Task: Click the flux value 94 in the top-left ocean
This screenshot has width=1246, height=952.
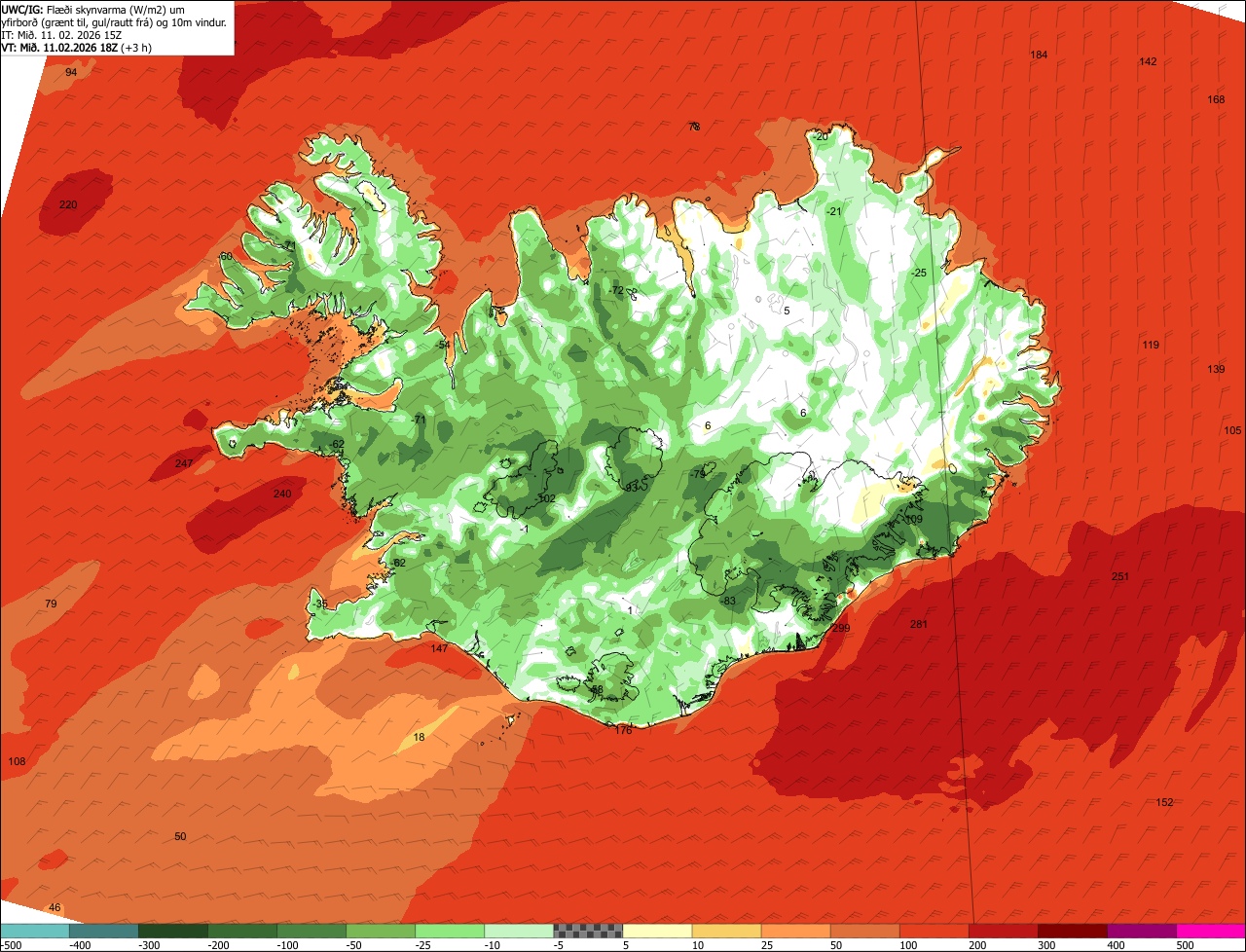Action: pyautogui.click(x=71, y=72)
